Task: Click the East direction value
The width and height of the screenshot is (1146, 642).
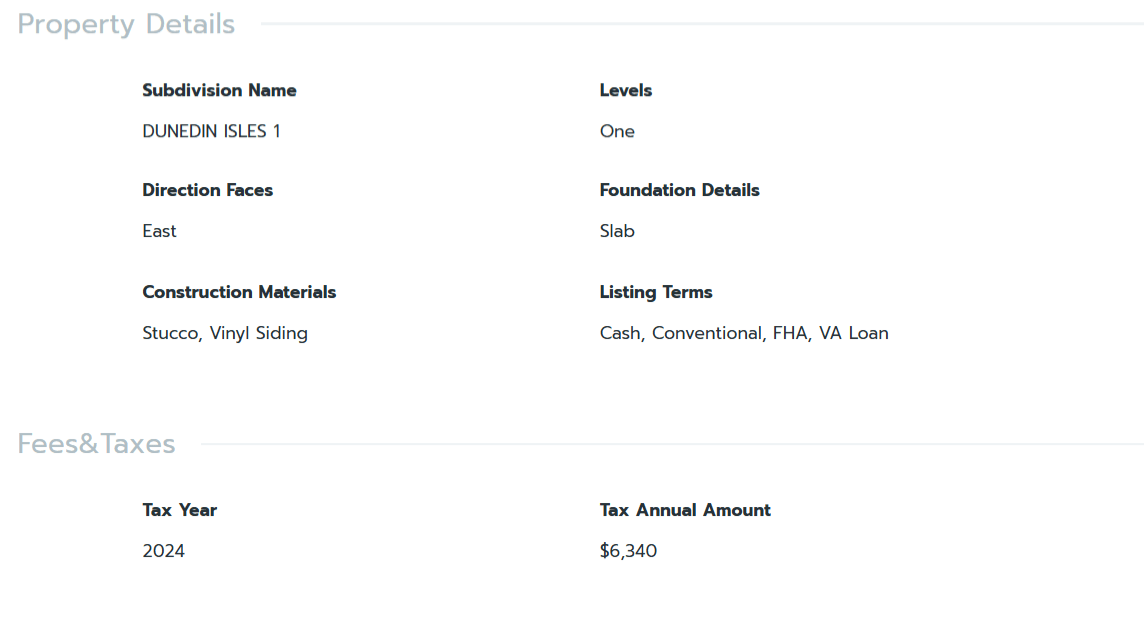Action: pos(159,231)
